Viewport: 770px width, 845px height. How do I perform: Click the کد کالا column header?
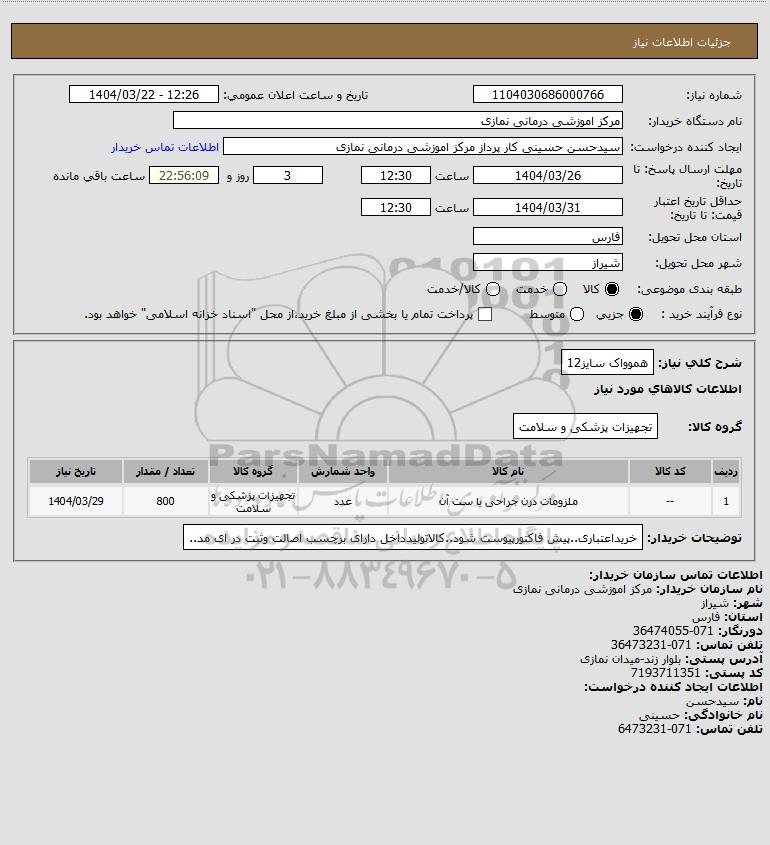point(670,472)
